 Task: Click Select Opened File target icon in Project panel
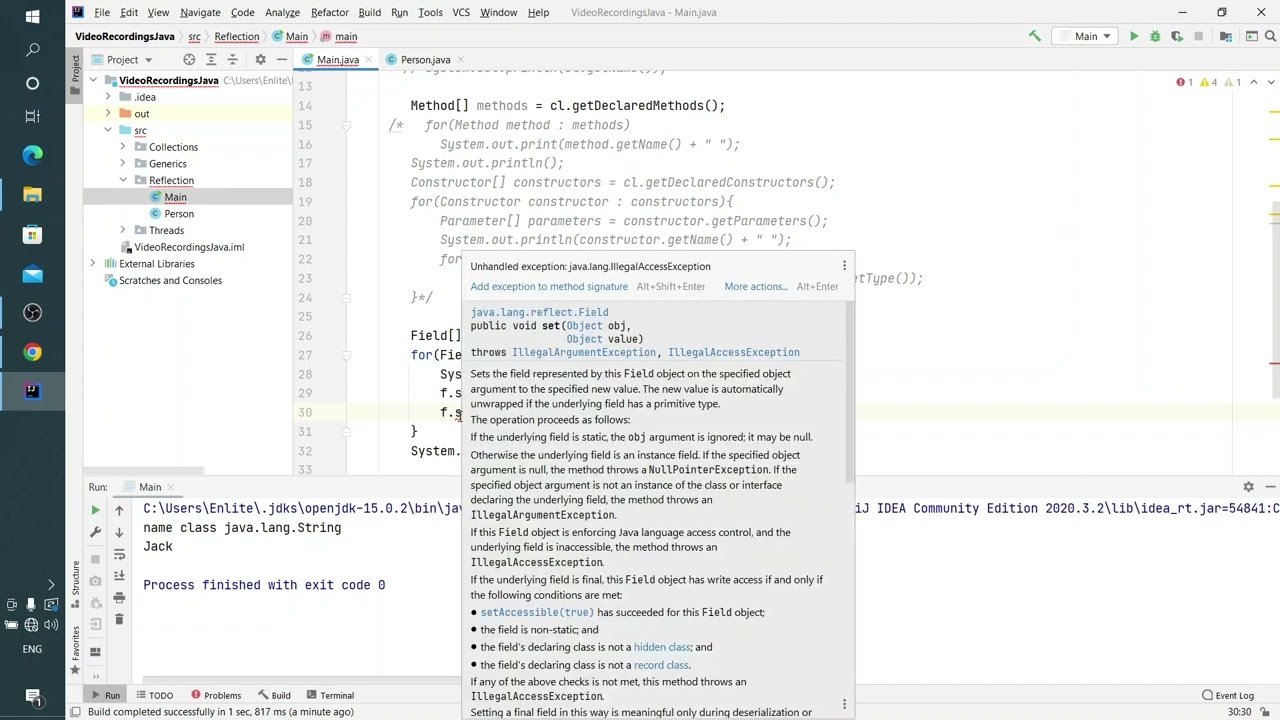tap(189, 59)
